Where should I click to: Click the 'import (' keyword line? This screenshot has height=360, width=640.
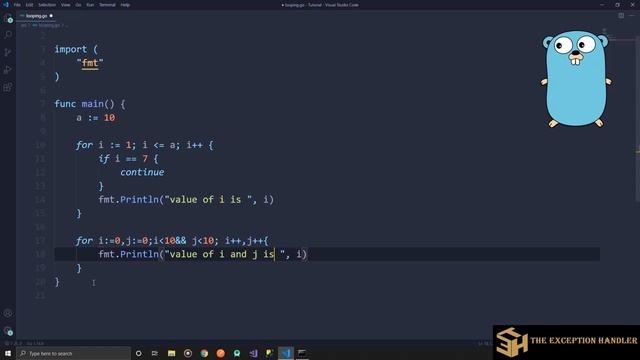[76, 49]
